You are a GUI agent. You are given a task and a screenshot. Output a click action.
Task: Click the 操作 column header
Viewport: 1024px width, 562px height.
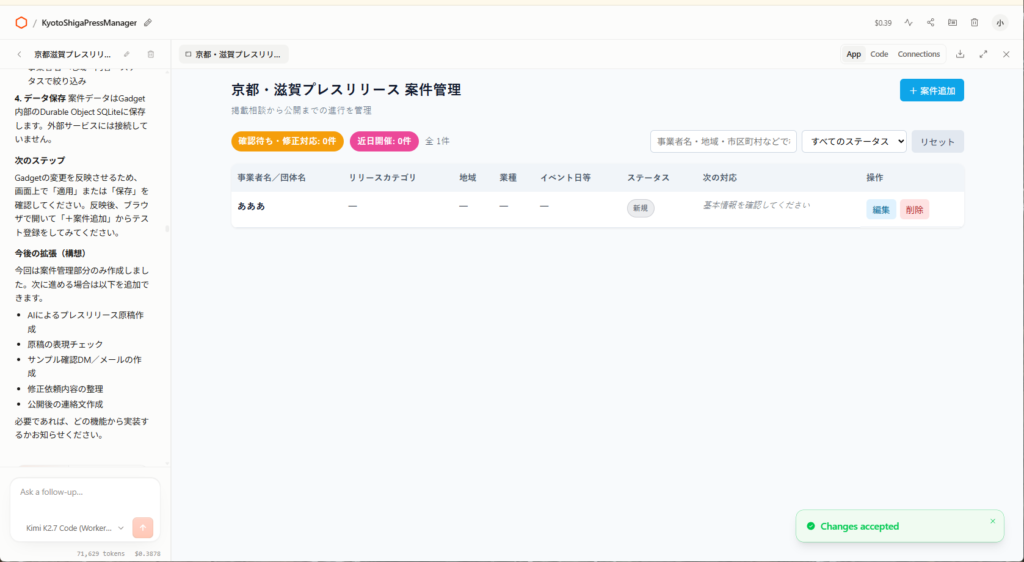click(x=875, y=178)
